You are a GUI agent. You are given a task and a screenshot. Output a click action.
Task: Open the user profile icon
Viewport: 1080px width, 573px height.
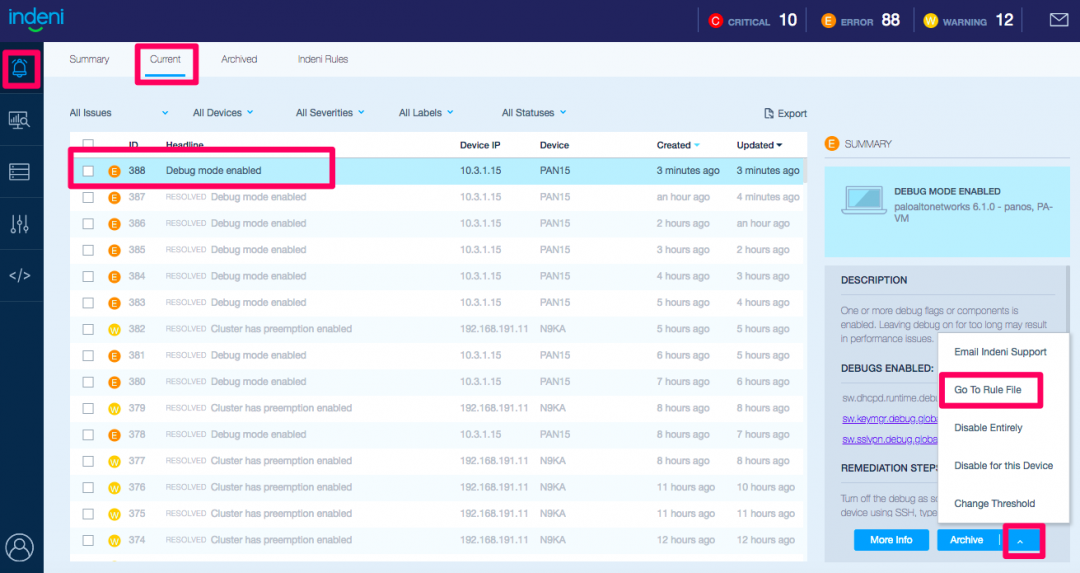click(x=20, y=547)
